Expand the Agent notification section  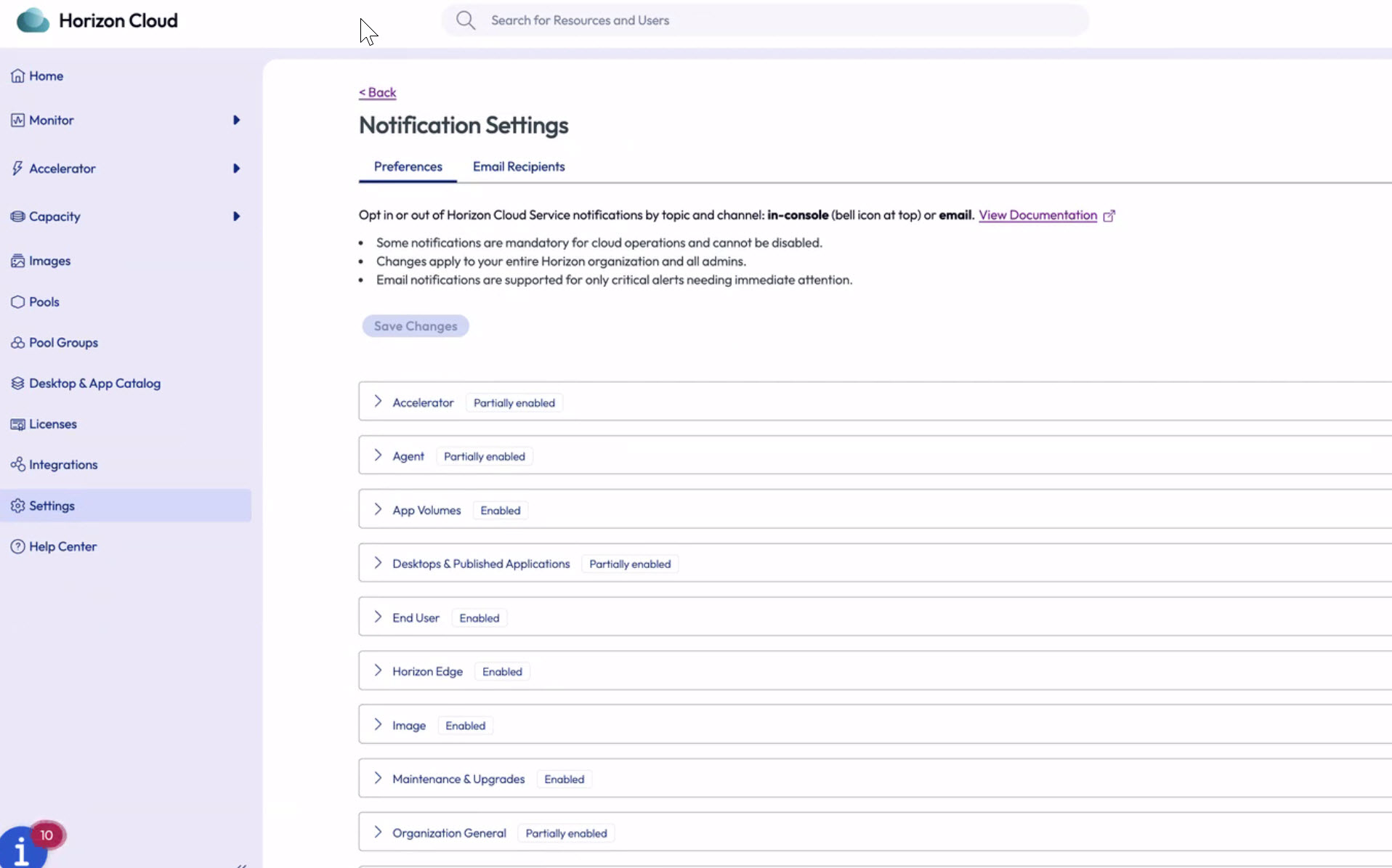(378, 455)
